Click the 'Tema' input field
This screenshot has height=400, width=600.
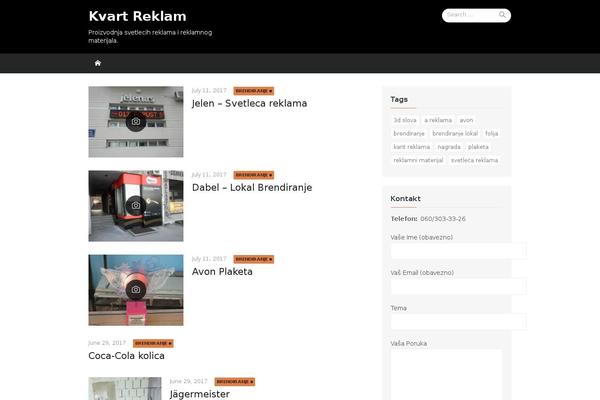point(458,322)
